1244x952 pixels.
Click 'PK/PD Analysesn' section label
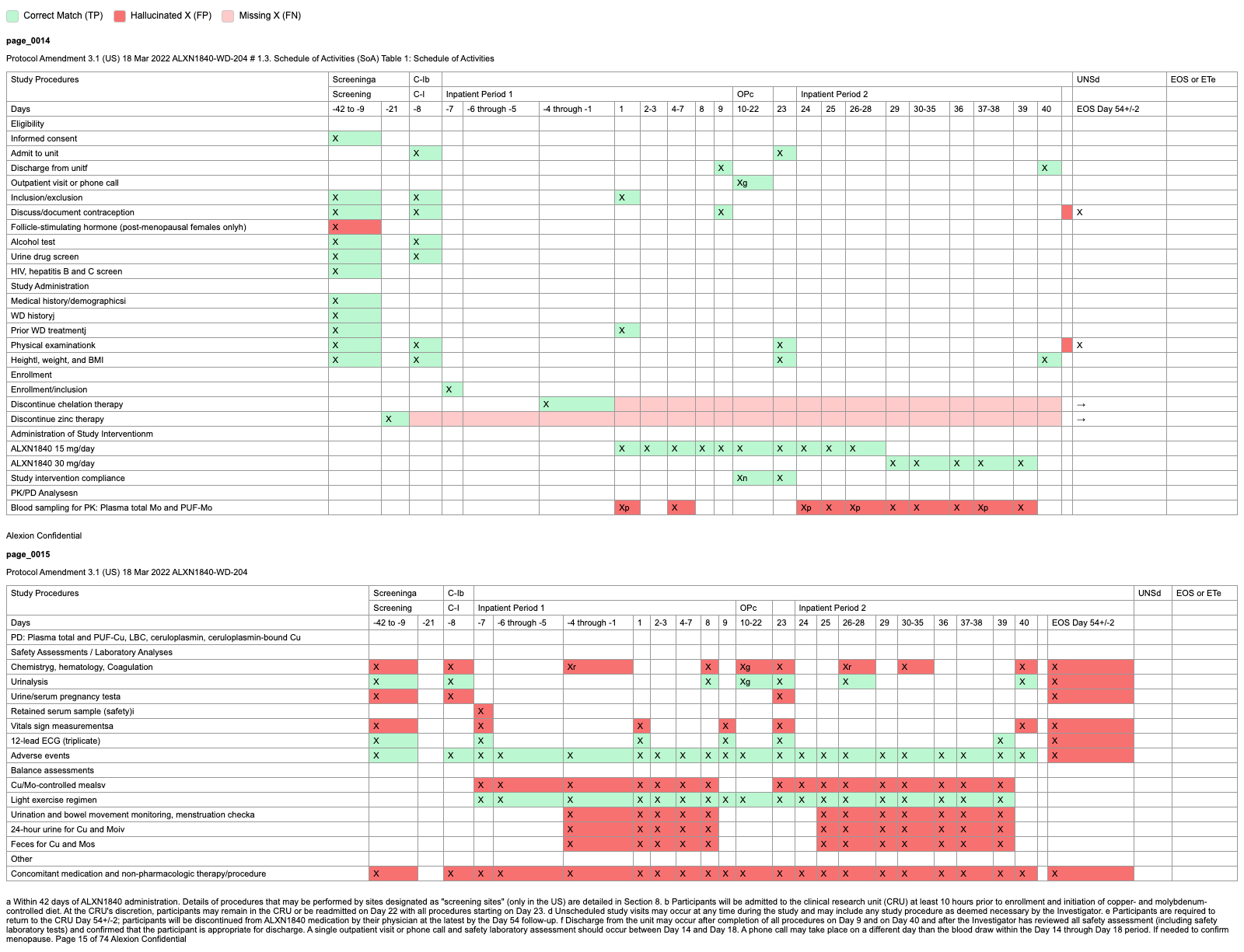(44, 493)
